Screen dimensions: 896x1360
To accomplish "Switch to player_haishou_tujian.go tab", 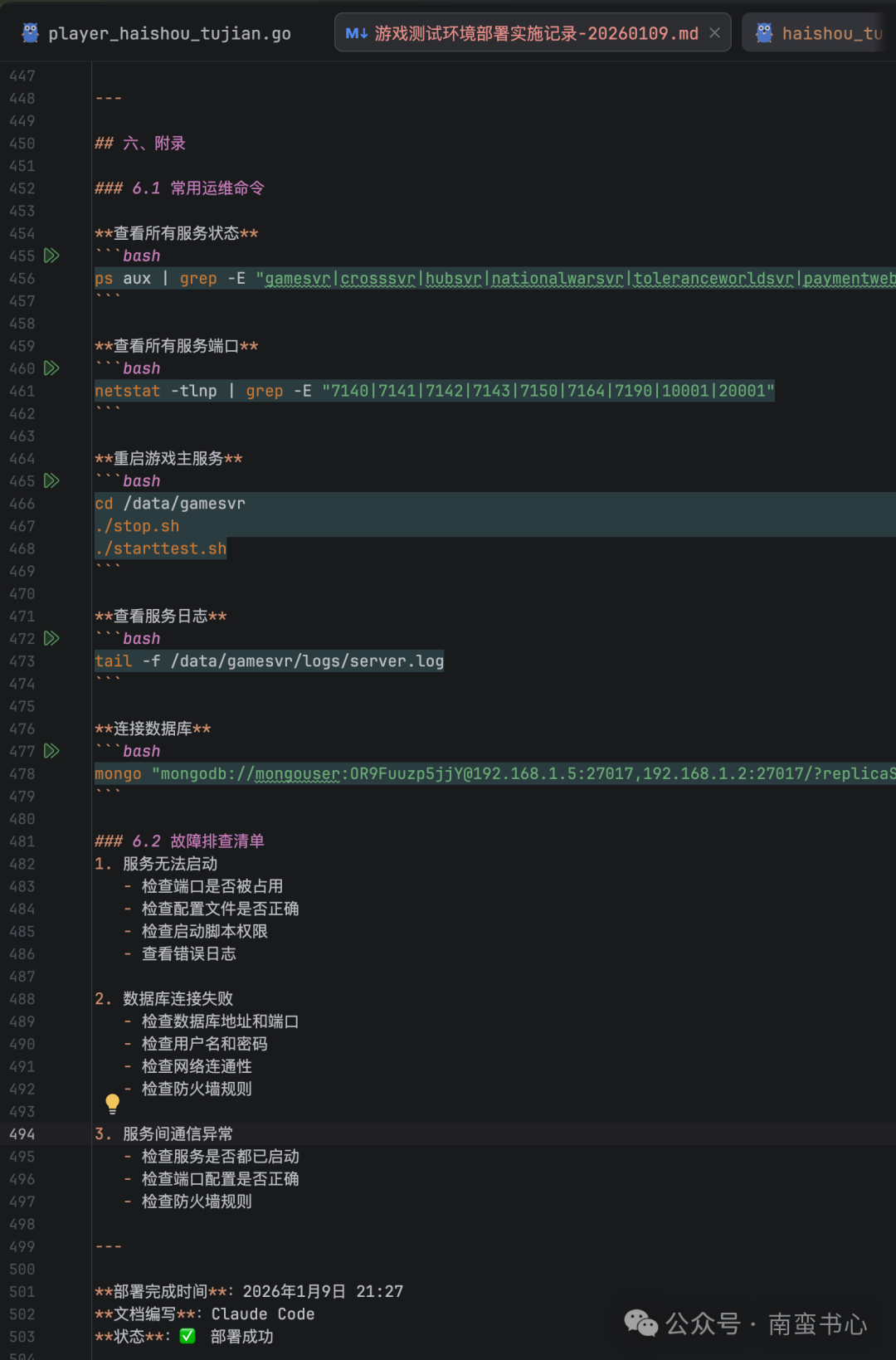I will click(x=169, y=33).
